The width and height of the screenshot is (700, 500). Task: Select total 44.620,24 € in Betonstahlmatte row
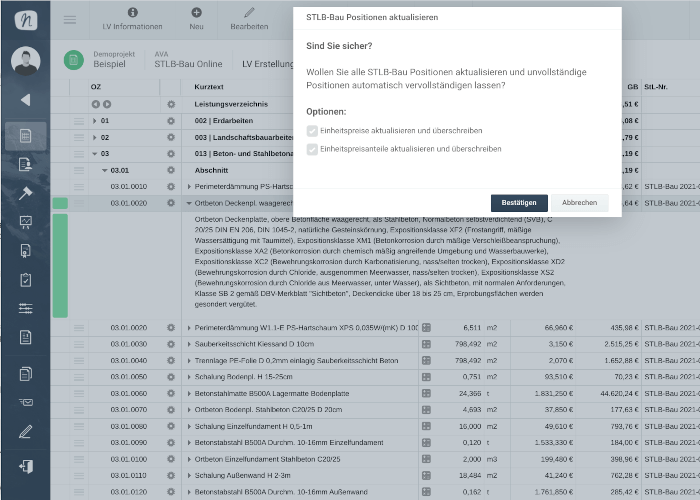619,394
